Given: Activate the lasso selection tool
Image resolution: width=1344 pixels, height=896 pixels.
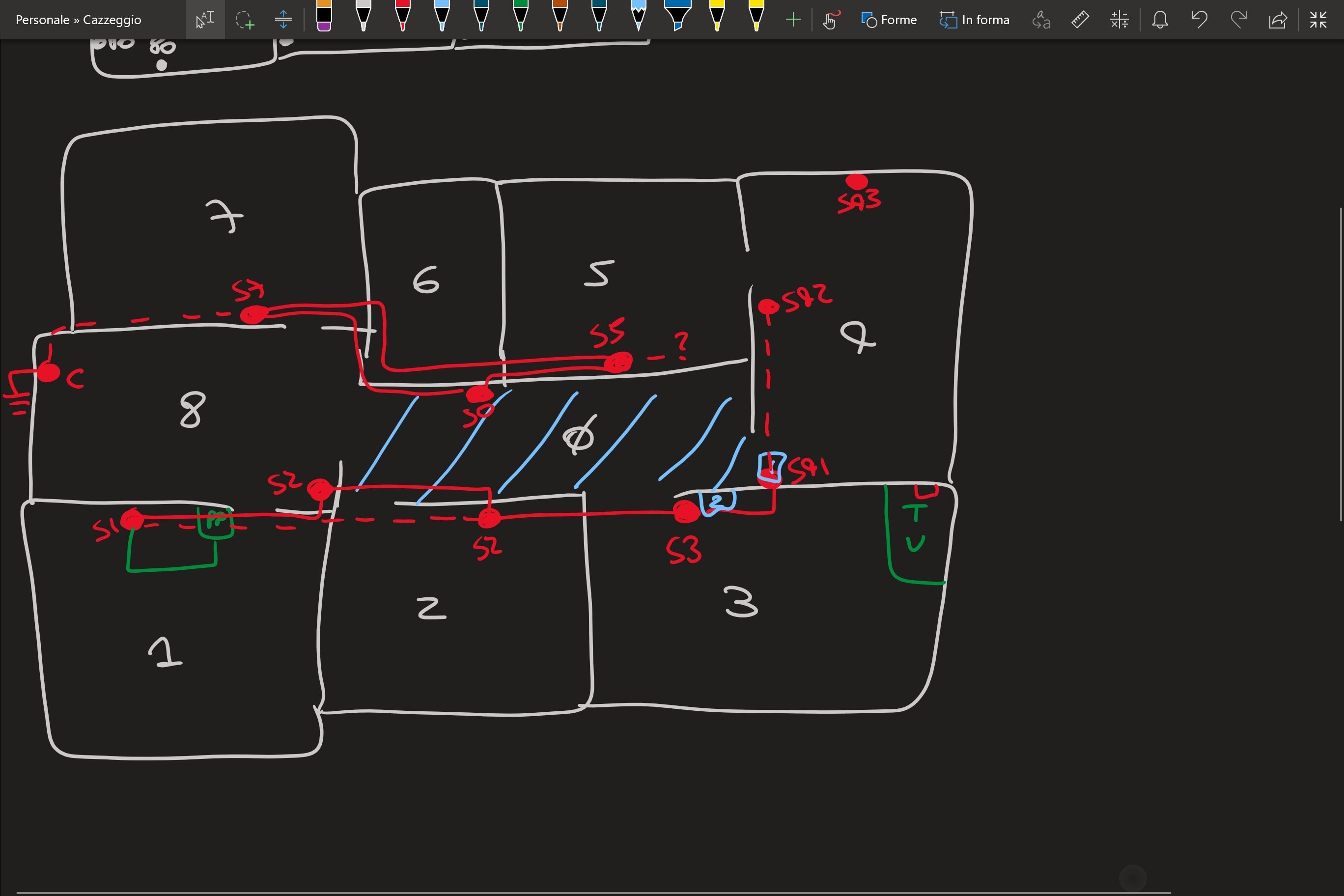Looking at the screenshot, I should coord(245,20).
